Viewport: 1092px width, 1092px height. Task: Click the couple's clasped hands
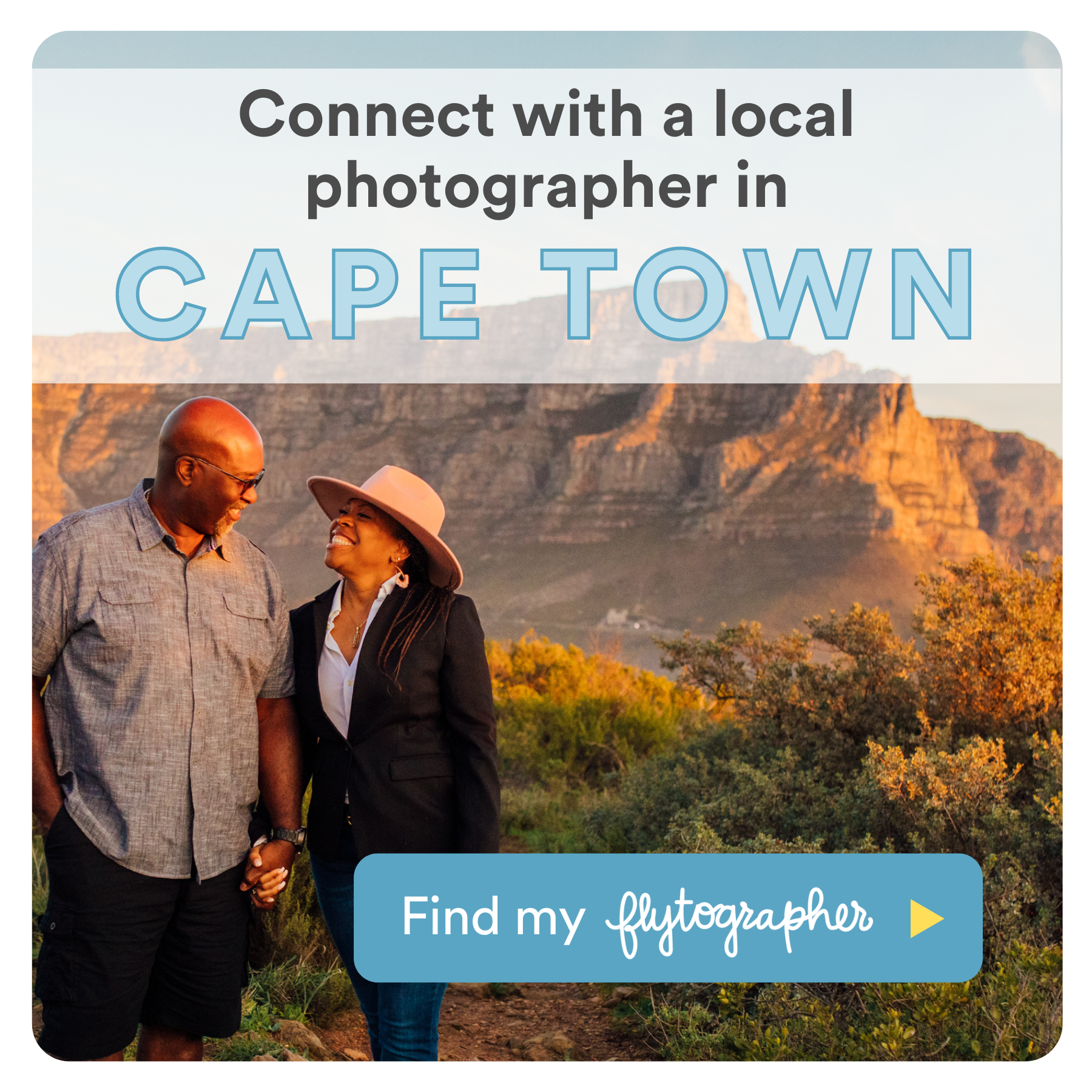(265, 874)
